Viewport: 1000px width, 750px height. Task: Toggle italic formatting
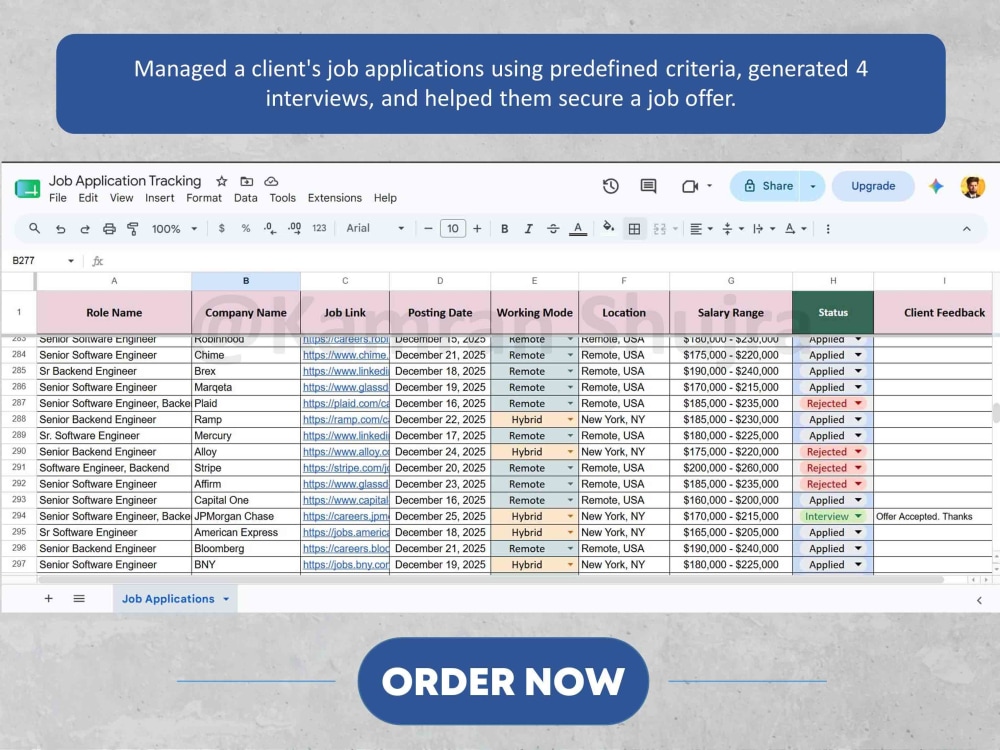point(528,228)
